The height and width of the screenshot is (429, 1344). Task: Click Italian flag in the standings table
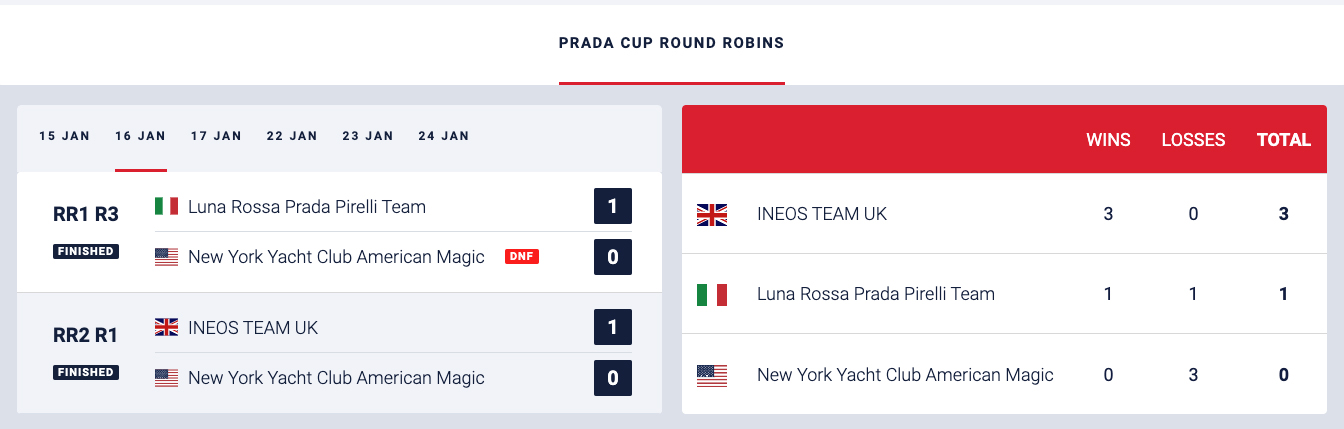(x=712, y=294)
